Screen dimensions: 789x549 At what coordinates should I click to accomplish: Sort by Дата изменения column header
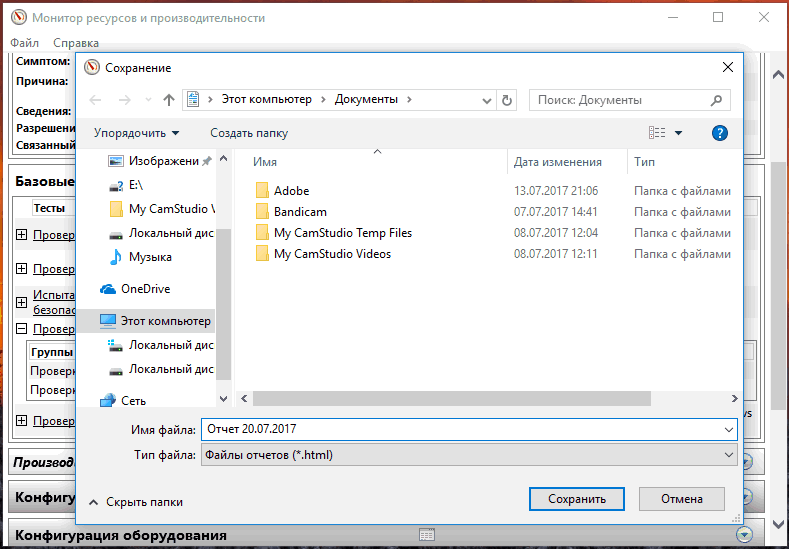[x=558, y=162]
